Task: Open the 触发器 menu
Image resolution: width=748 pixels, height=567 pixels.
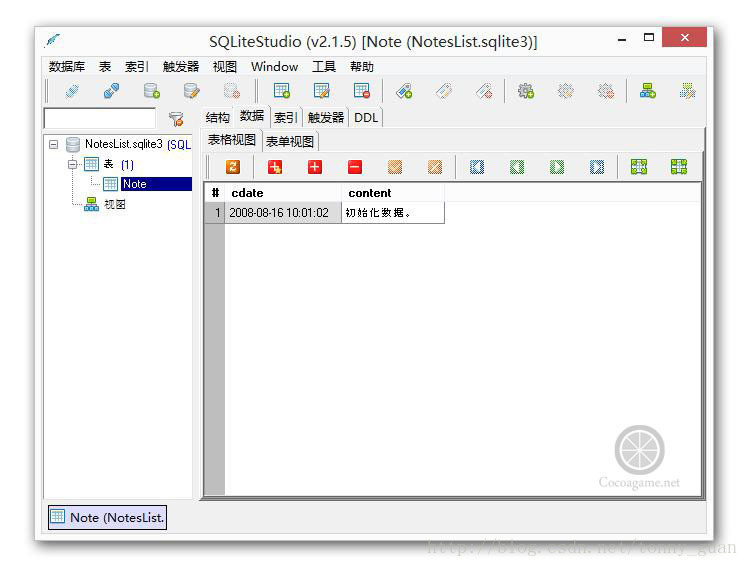Action: 181,67
